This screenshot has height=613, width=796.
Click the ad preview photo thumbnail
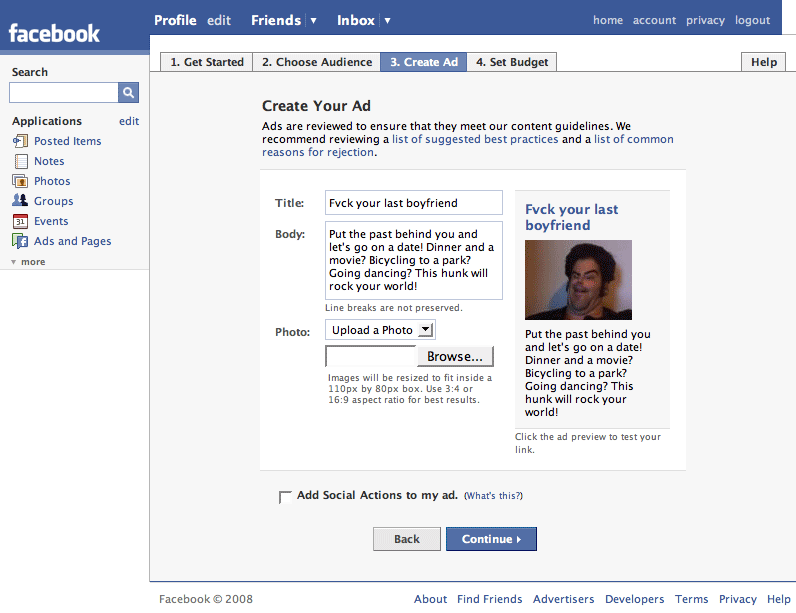pos(578,280)
